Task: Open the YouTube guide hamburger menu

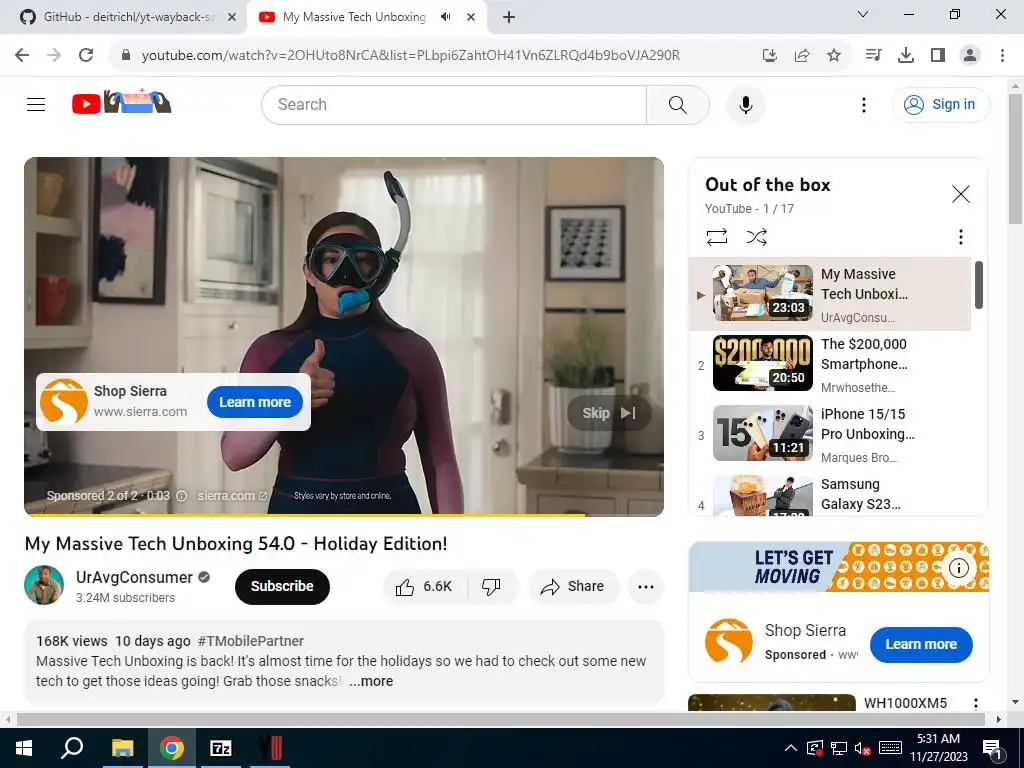Action: click(36, 104)
